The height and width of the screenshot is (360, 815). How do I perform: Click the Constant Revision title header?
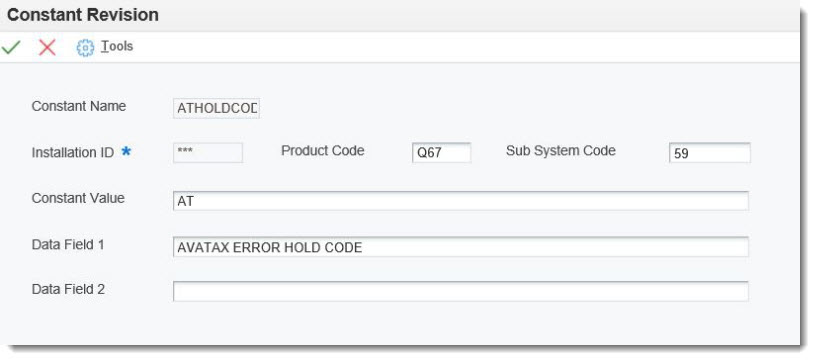click(83, 15)
